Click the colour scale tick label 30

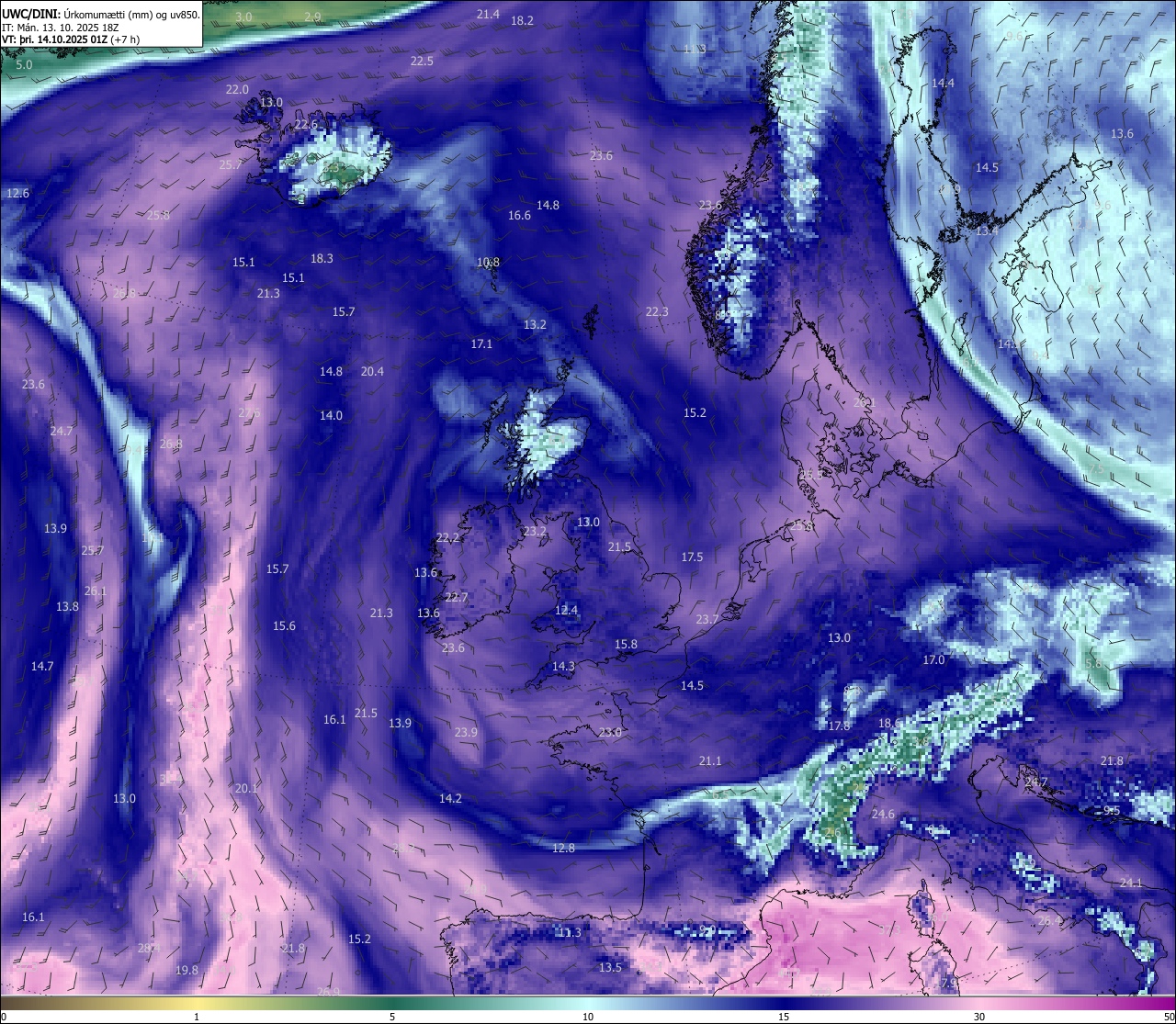click(979, 1017)
